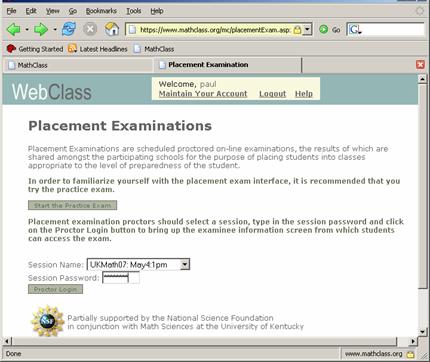The height and width of the screenshot is (362, 430).
Task: Click the green Forward arrow button
Action: click(x=41, y=30)
